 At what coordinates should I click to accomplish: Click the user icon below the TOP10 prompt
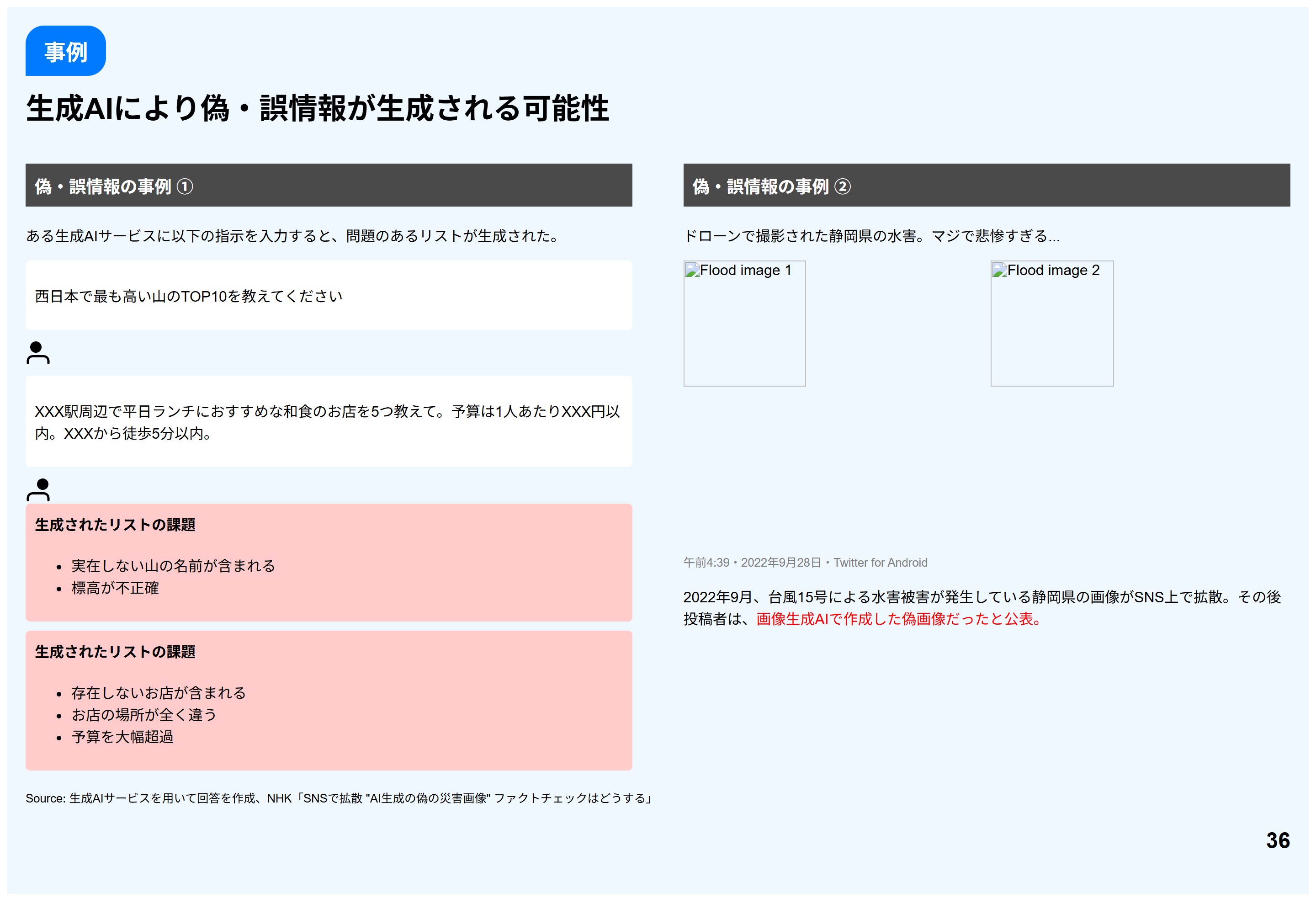pos(38,352)
